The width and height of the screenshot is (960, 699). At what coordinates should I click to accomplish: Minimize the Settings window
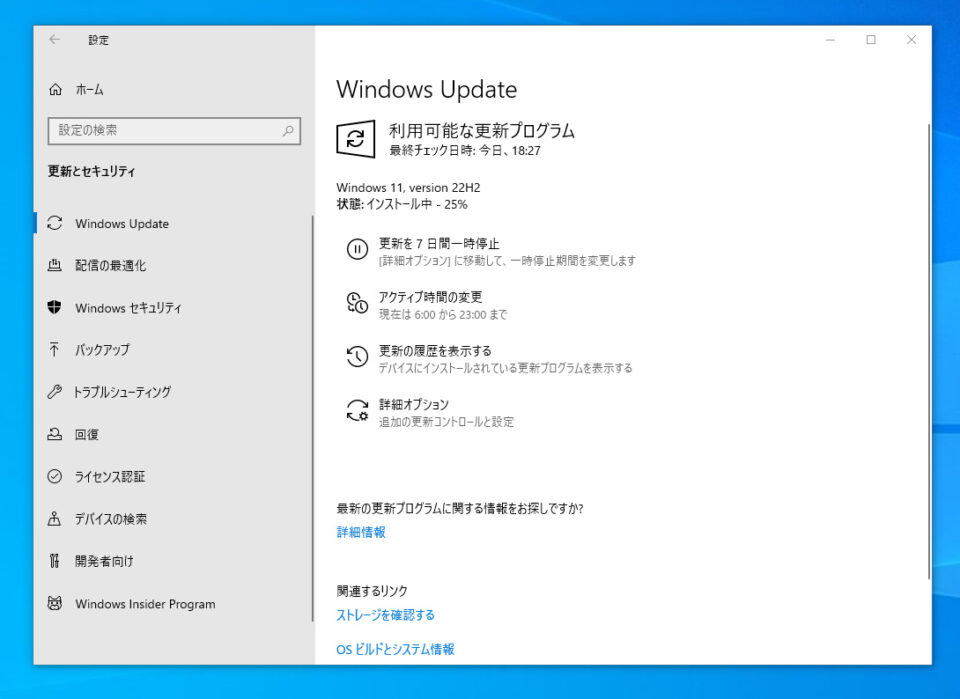point(830,40)
